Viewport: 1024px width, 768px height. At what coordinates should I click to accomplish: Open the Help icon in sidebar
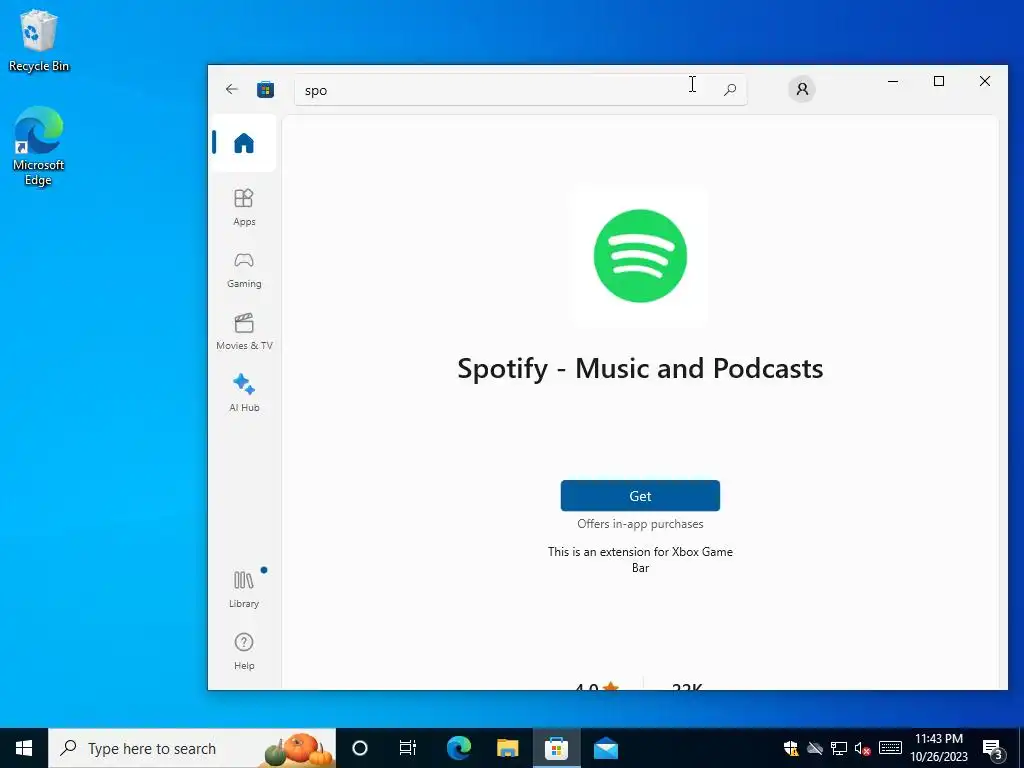[x=244, y=651]
